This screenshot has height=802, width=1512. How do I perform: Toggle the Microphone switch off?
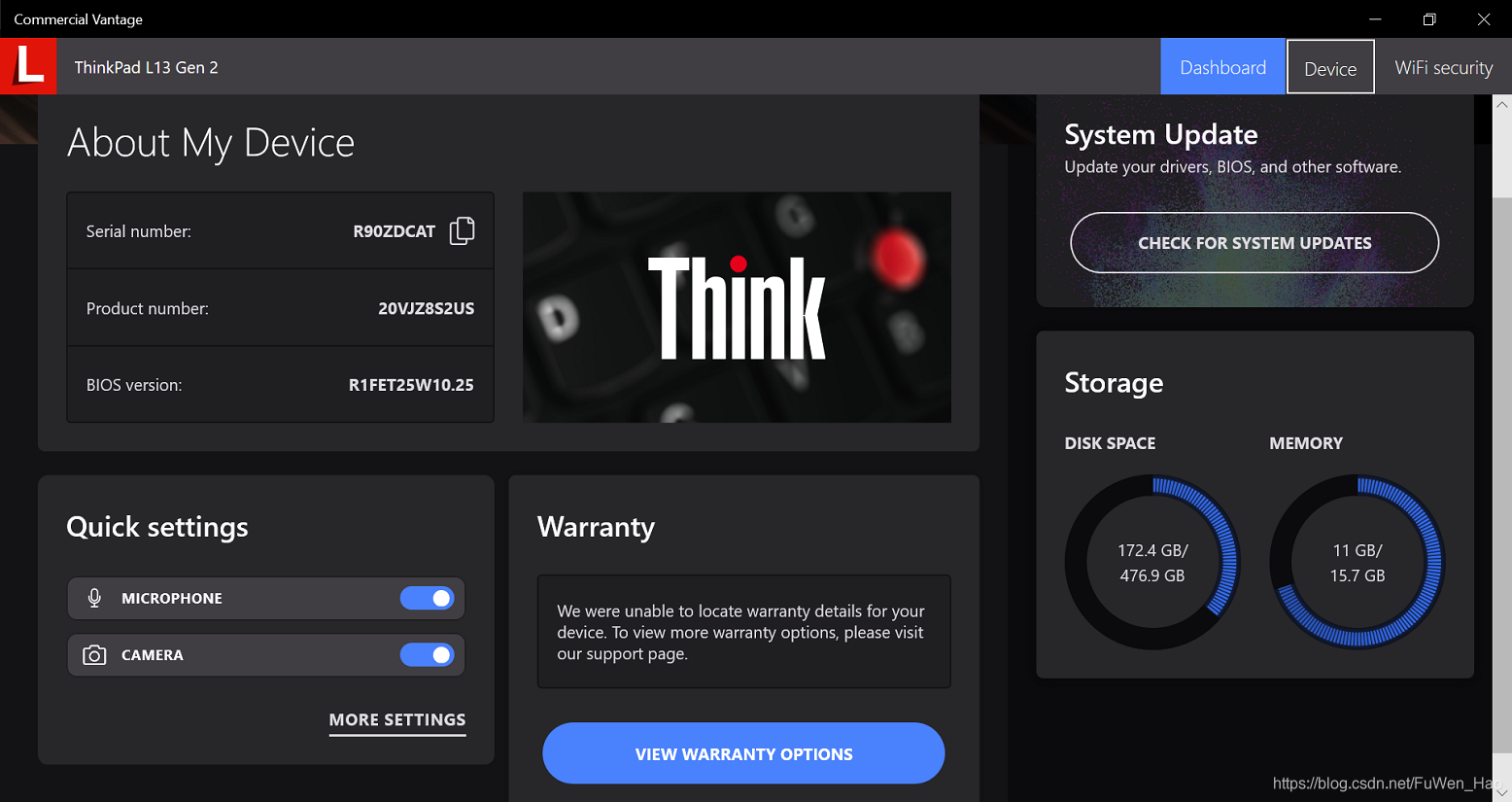[x=428, y=598]
